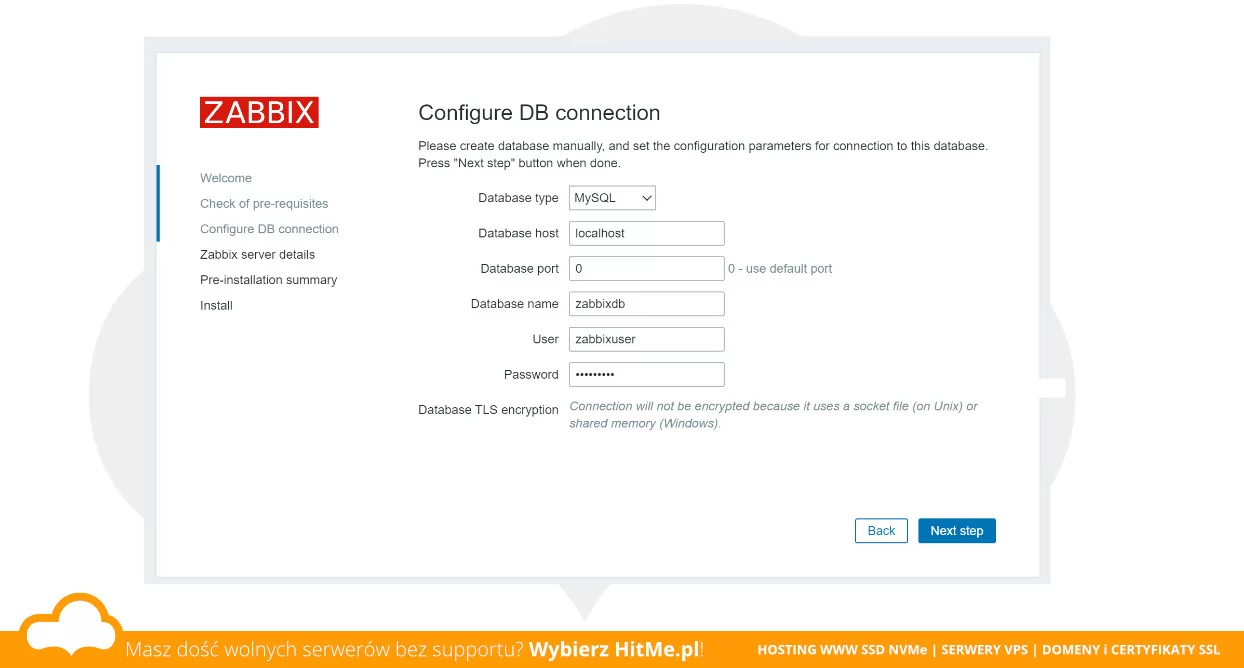Click the Database TLS encryption label
1244x668 pixels.
click(488, 410)
